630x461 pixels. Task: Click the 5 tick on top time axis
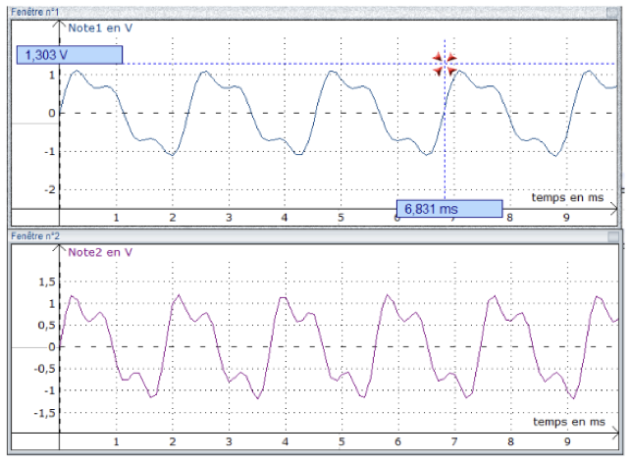pos(341,217)
